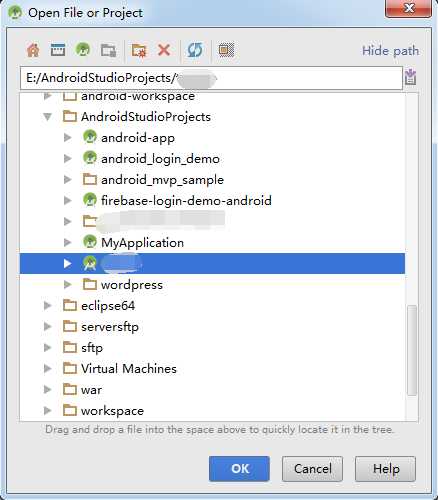Expand android-app project arrow

click(x=68, y=138)
